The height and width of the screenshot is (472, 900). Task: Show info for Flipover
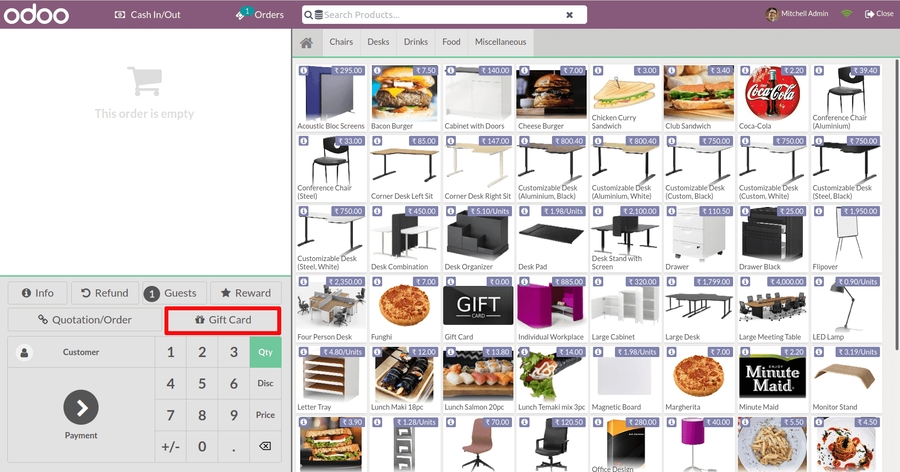click(818, 211)
